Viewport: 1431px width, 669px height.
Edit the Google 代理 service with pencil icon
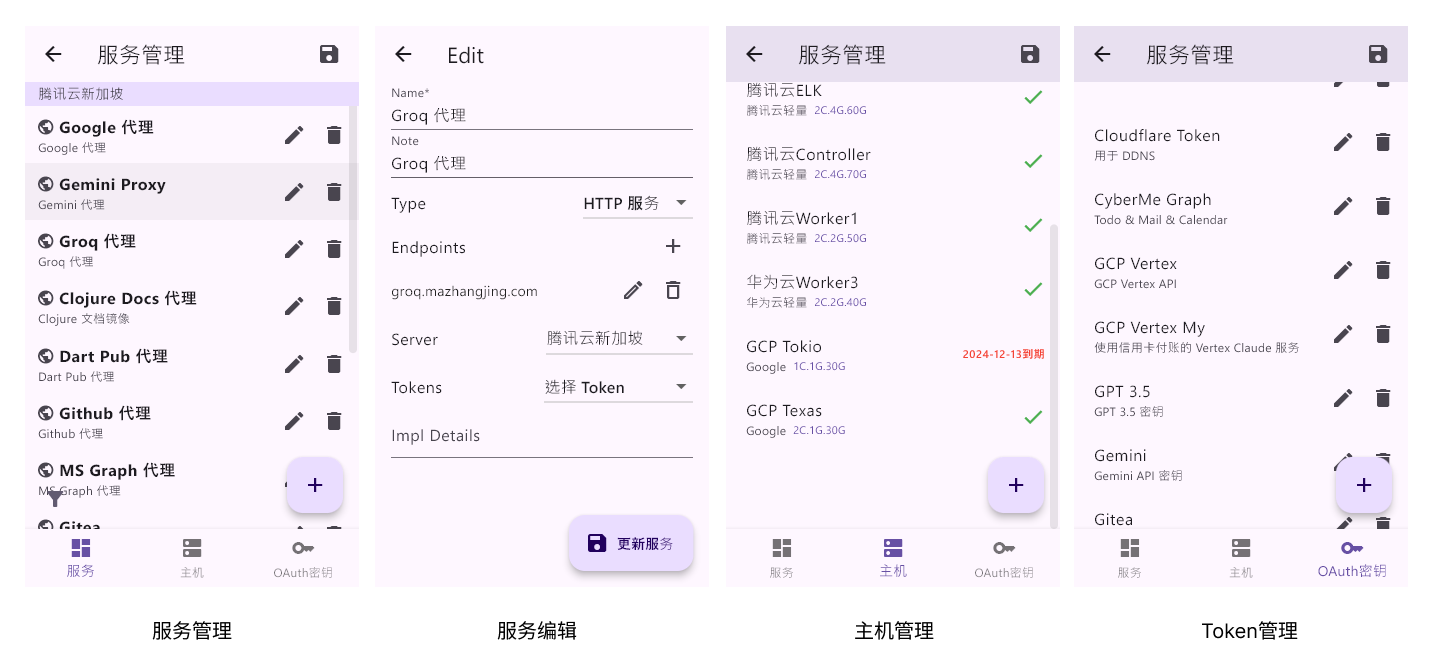[x=293, y=134]
